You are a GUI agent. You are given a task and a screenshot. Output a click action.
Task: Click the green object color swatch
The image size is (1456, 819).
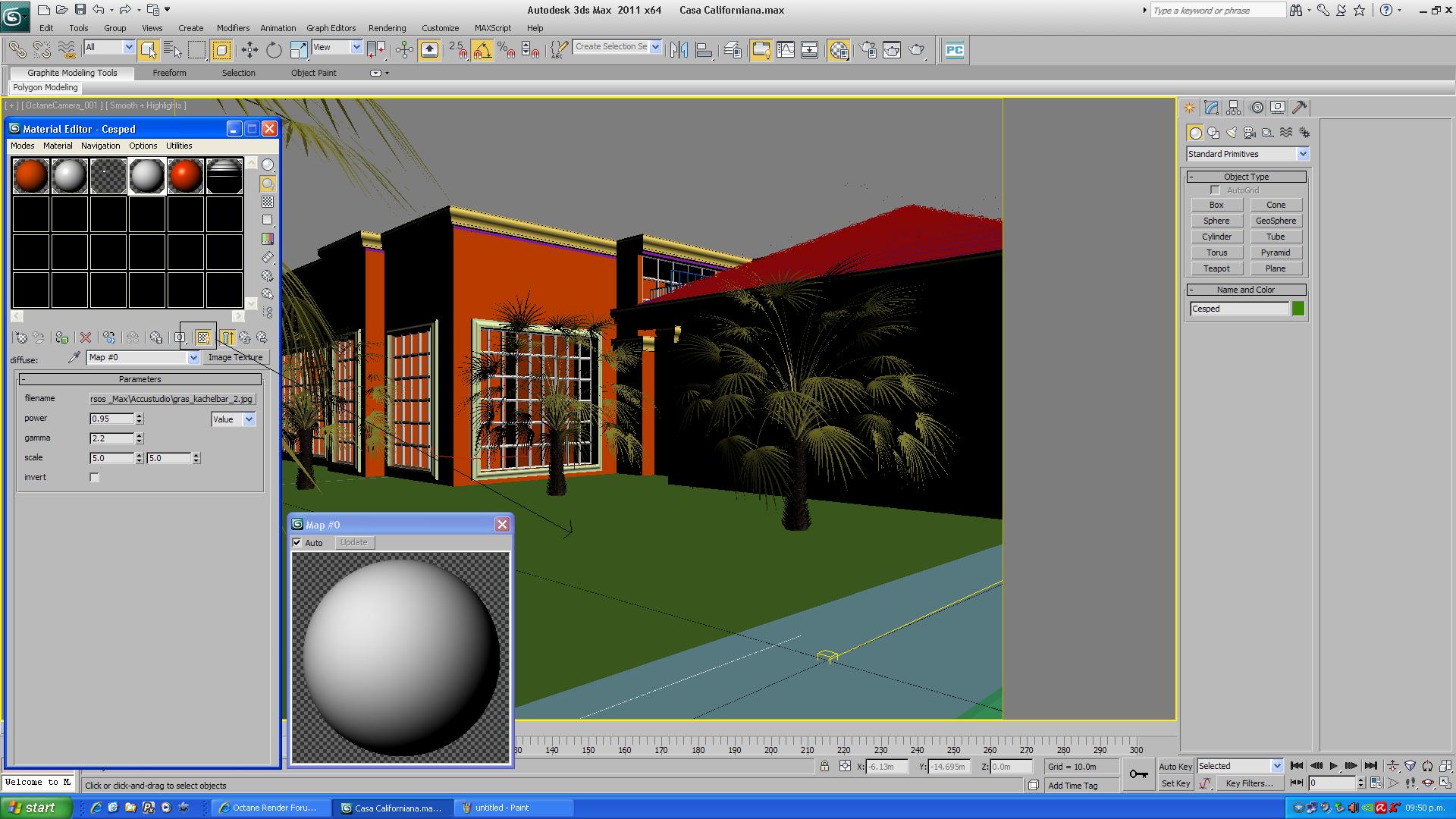coord(1298,309)
